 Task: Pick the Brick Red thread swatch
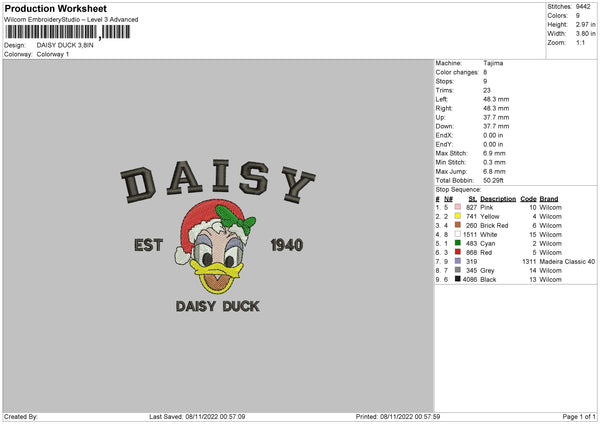[458, 225]
